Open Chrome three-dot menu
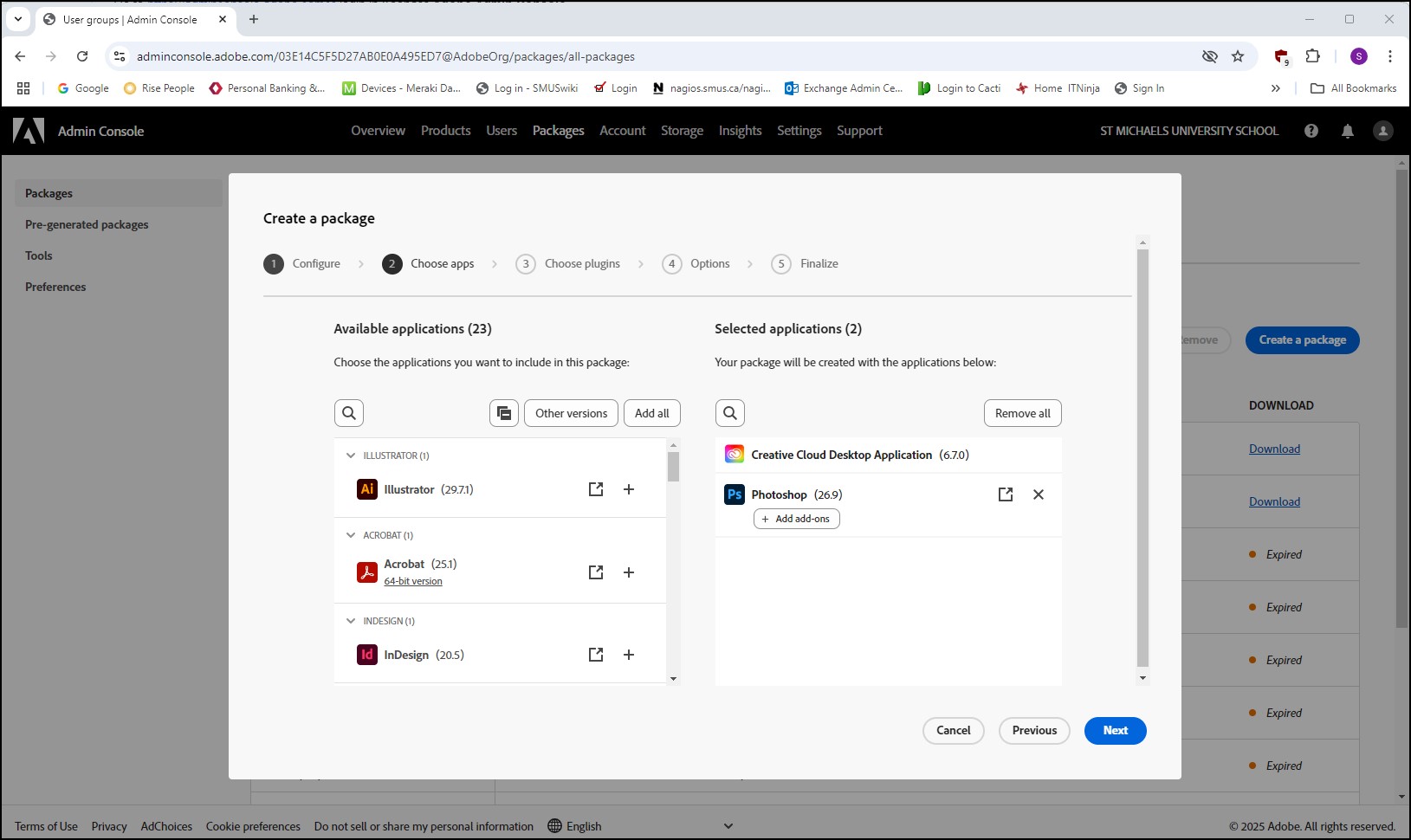Screen dimensions: 1411x840 click(x=1390, y=56)
